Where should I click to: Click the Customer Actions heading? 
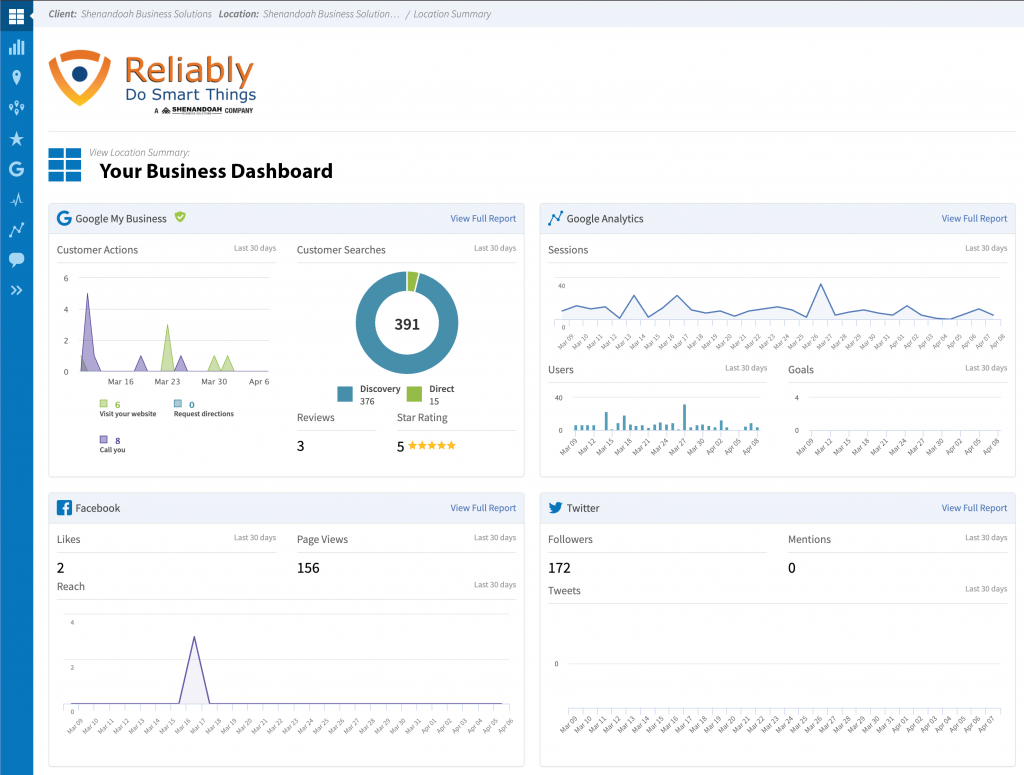click(x=97, y=250)
